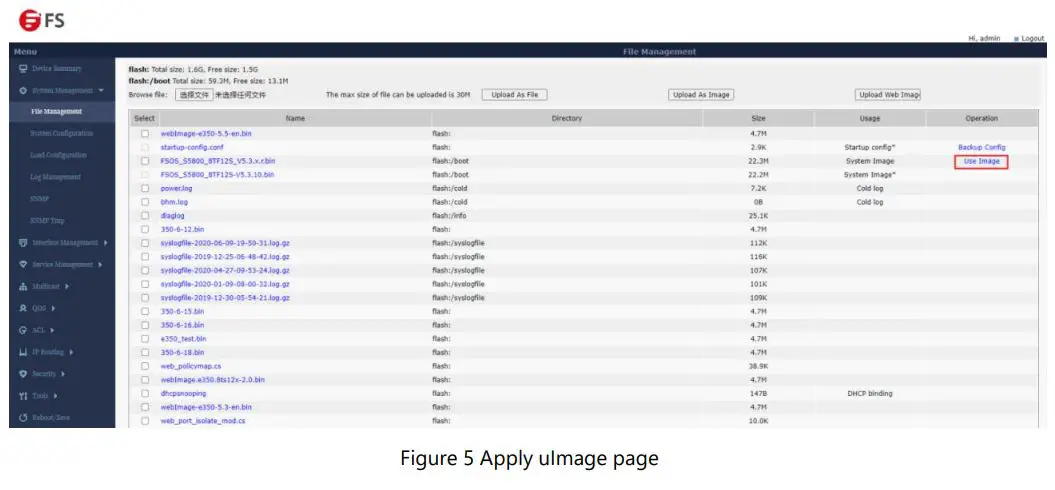
Task: Open the 350-6-16.bin file link
Action: 182,325
